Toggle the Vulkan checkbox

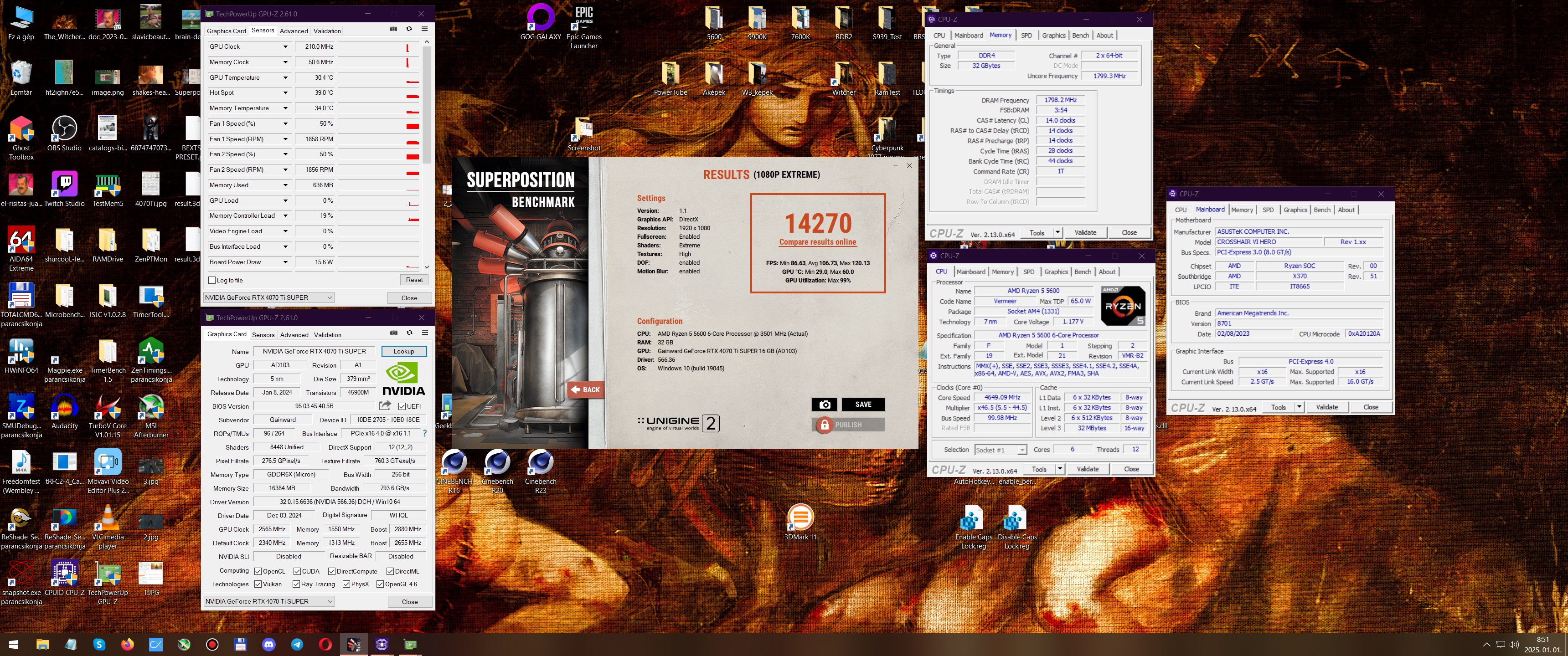pos(258,584)
